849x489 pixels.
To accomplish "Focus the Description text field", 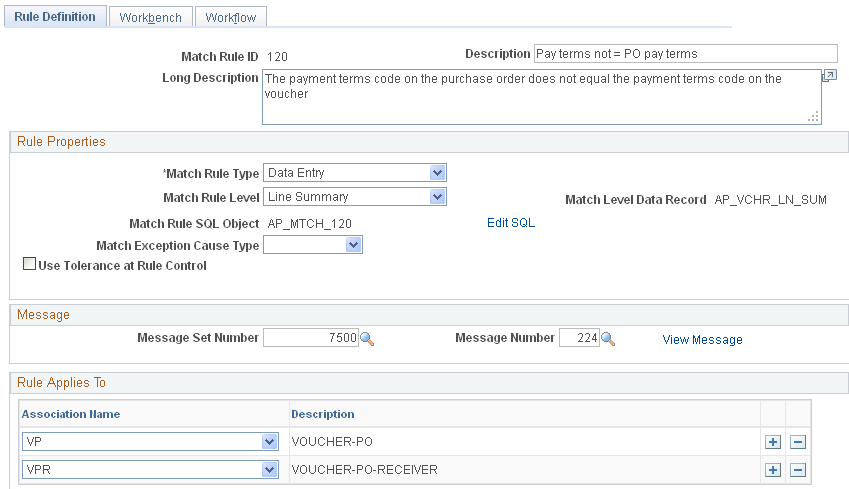I will 685,54.
